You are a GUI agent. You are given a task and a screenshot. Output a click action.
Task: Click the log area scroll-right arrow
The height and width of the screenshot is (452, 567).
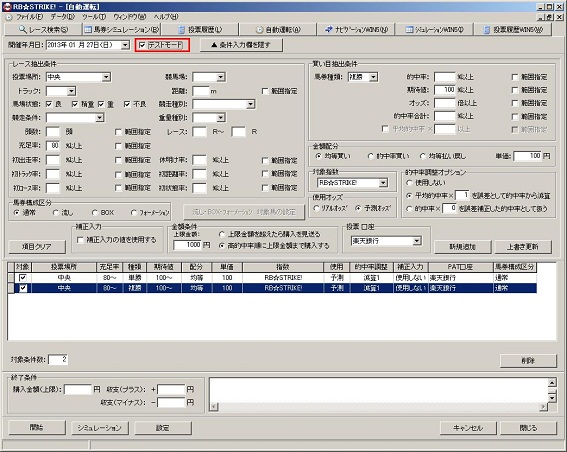(x=543, y=407)
